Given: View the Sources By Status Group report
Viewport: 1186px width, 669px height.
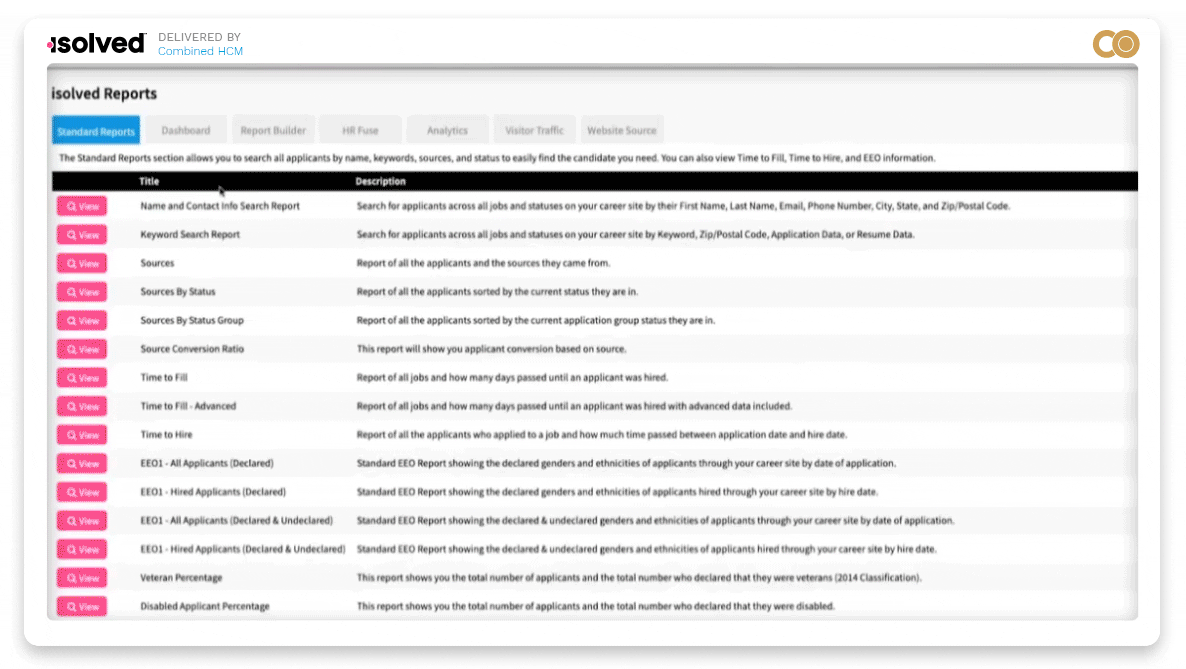Looking at the screenshot, I should [x=82, y=320].
